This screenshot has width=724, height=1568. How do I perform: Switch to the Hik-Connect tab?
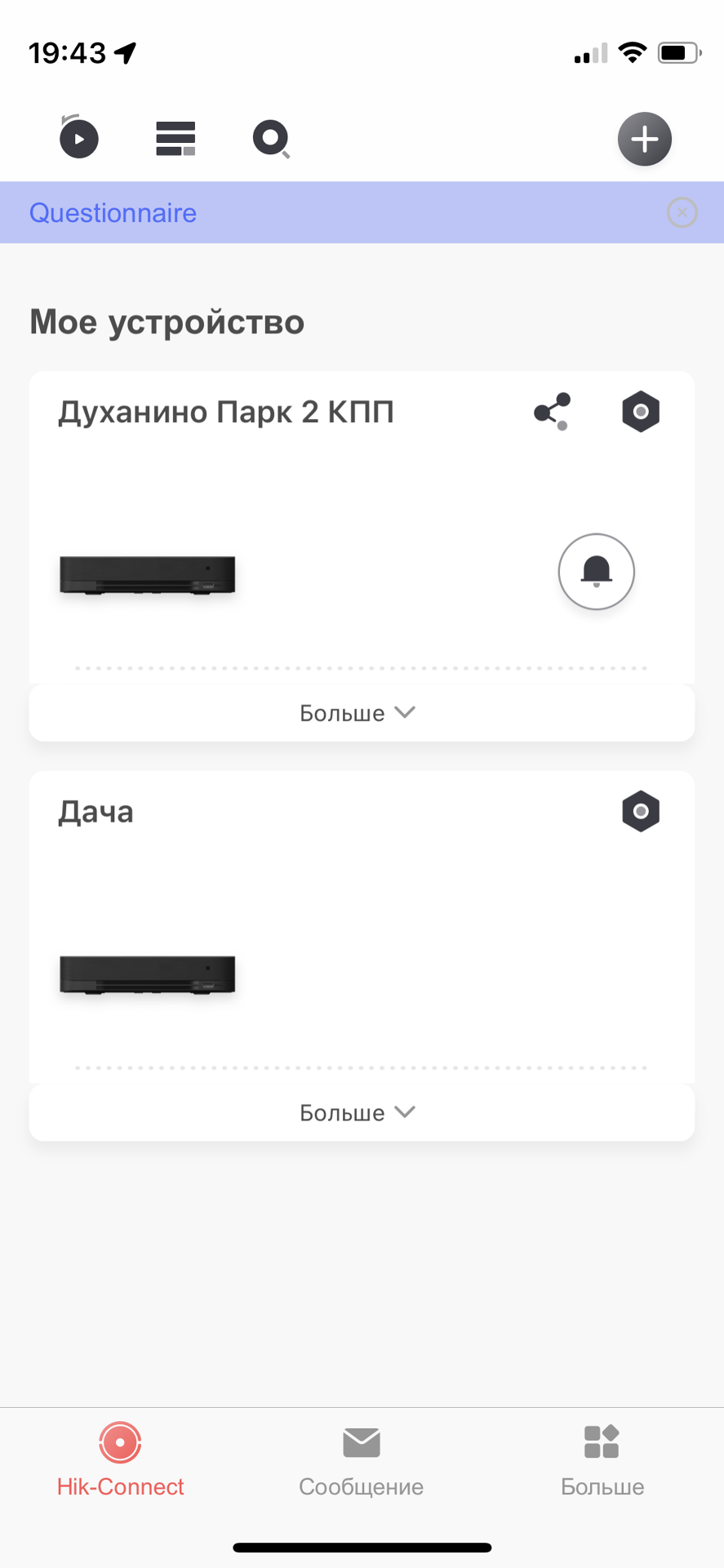point(120,1459)
